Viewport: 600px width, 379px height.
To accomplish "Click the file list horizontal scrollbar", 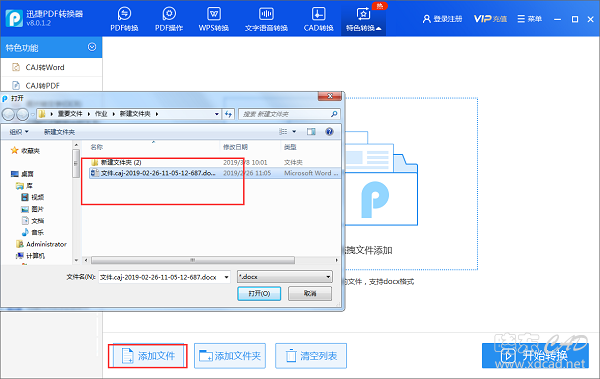I will click(x=193, y=260).
